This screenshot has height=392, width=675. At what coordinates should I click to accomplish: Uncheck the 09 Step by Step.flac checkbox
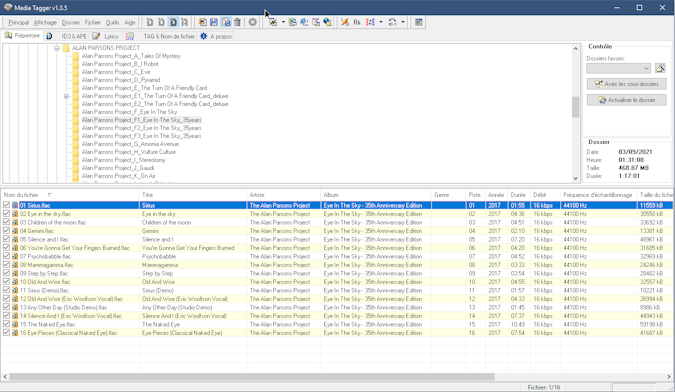pyautogui.click(x=6, y=273)
